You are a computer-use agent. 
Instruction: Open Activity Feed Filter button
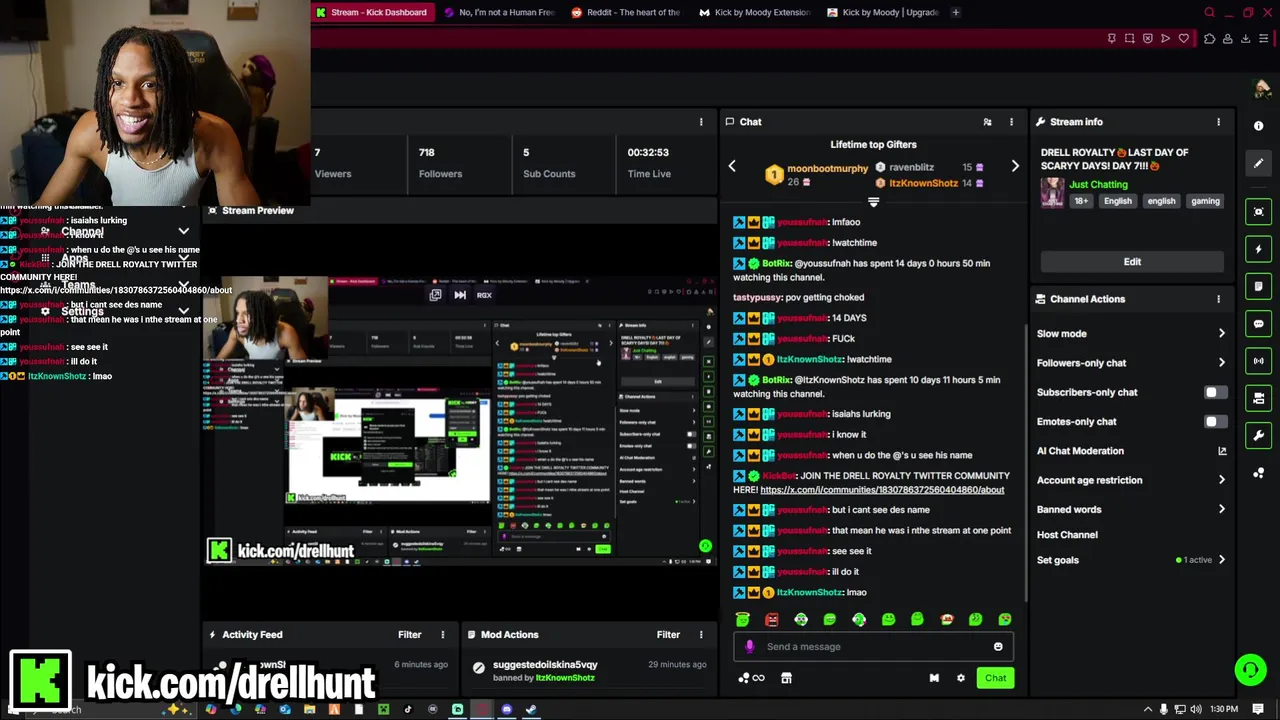[410, 634]
